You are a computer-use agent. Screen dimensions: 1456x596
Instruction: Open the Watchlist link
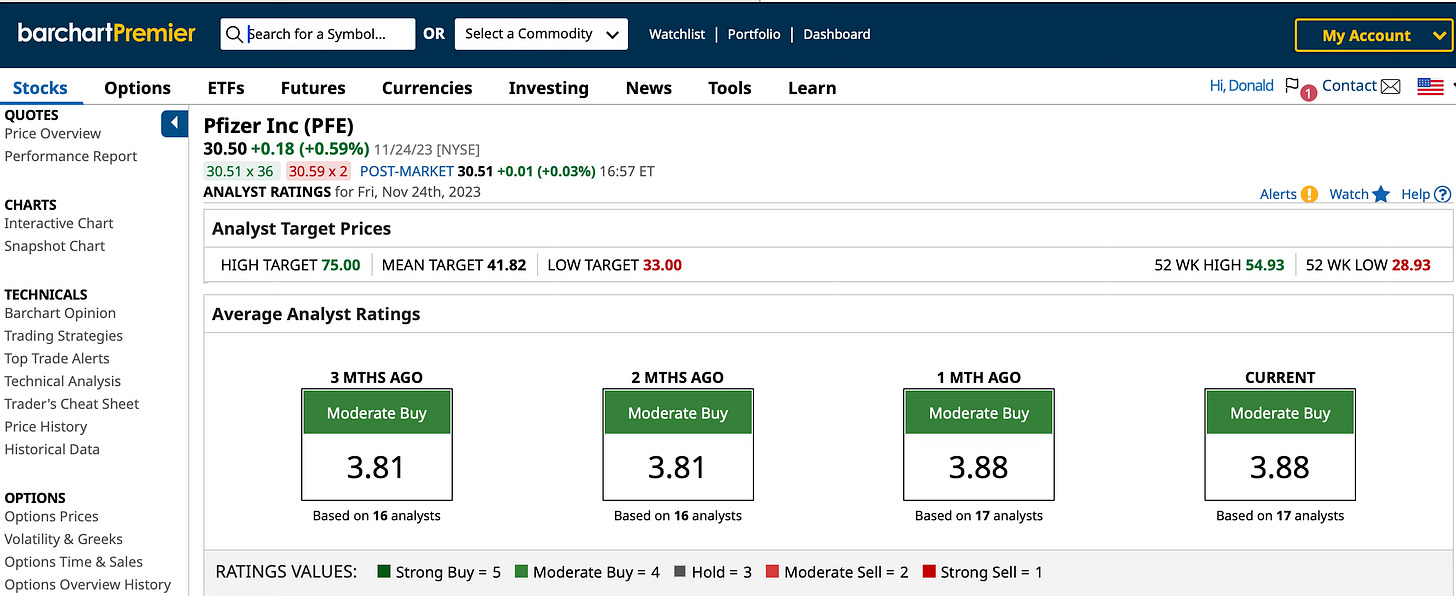[x=677, y=34]
